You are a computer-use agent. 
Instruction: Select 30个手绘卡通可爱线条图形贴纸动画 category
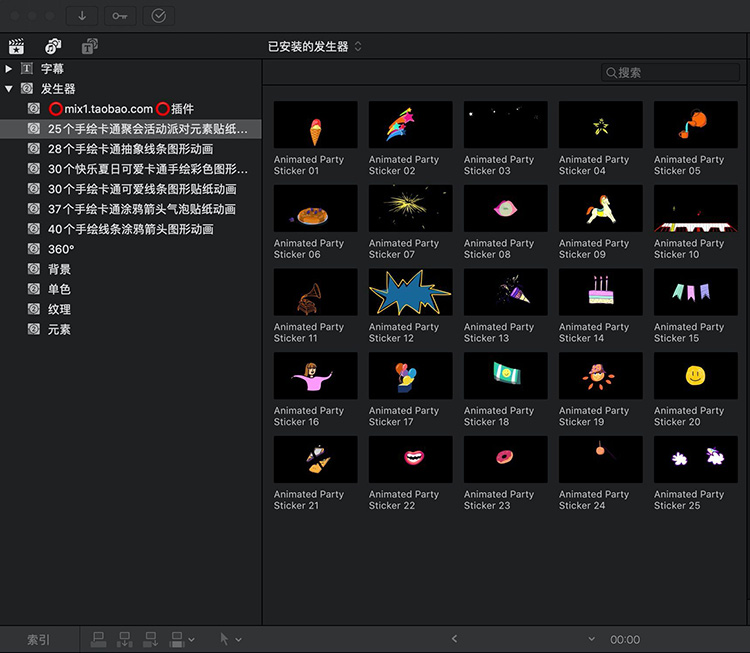coord(131,189)
